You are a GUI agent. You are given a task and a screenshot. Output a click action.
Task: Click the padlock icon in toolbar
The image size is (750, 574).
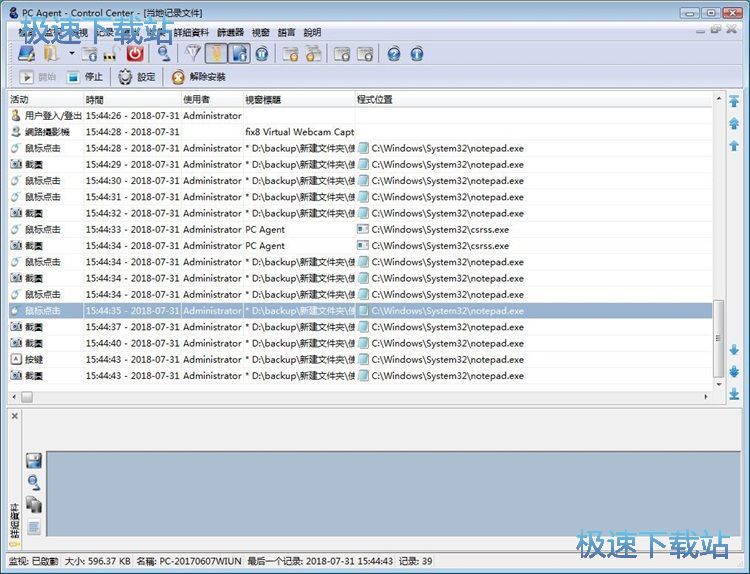coord(111,54)
